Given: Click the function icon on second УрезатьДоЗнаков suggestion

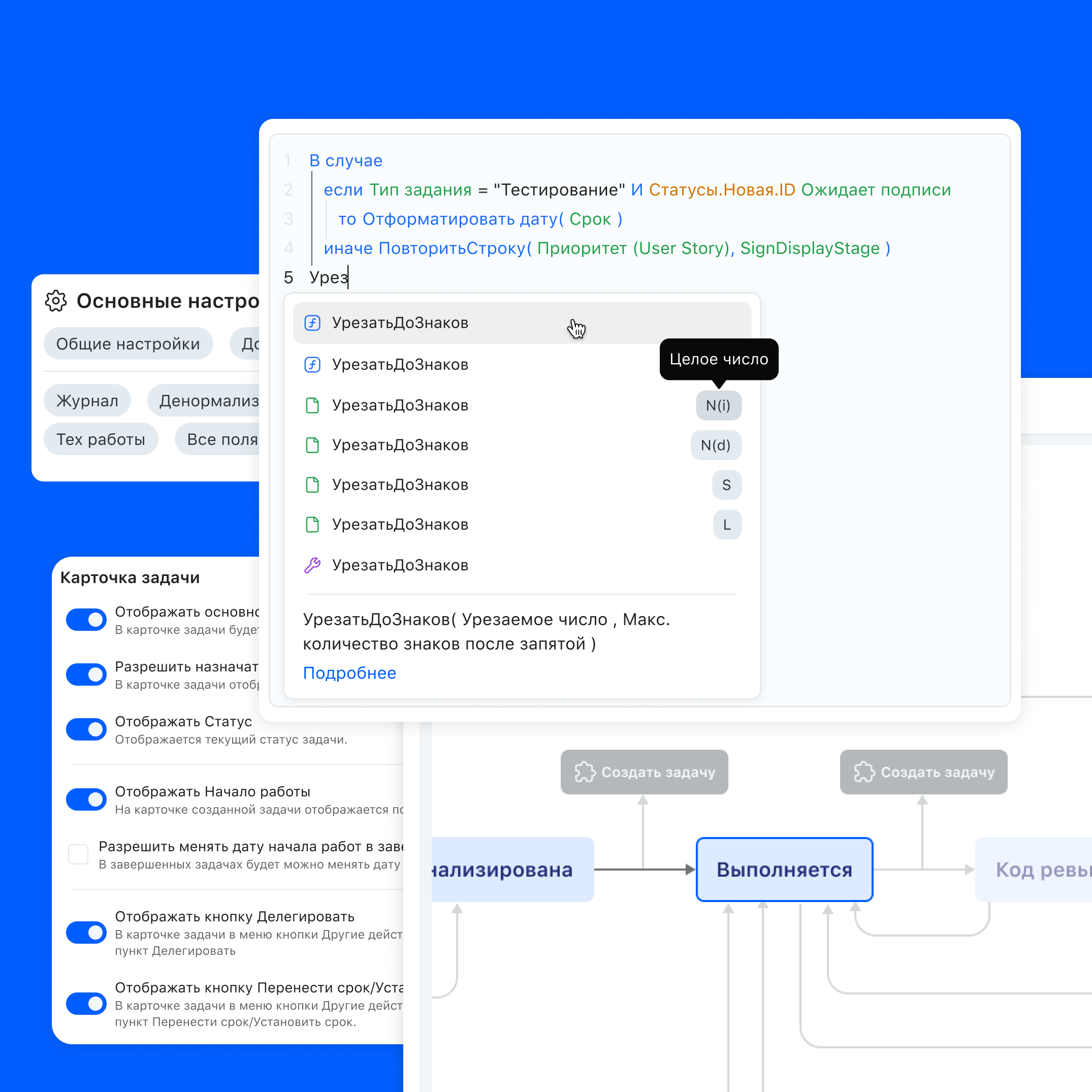Looking at the screenshot, I should (x=312, y=365).
